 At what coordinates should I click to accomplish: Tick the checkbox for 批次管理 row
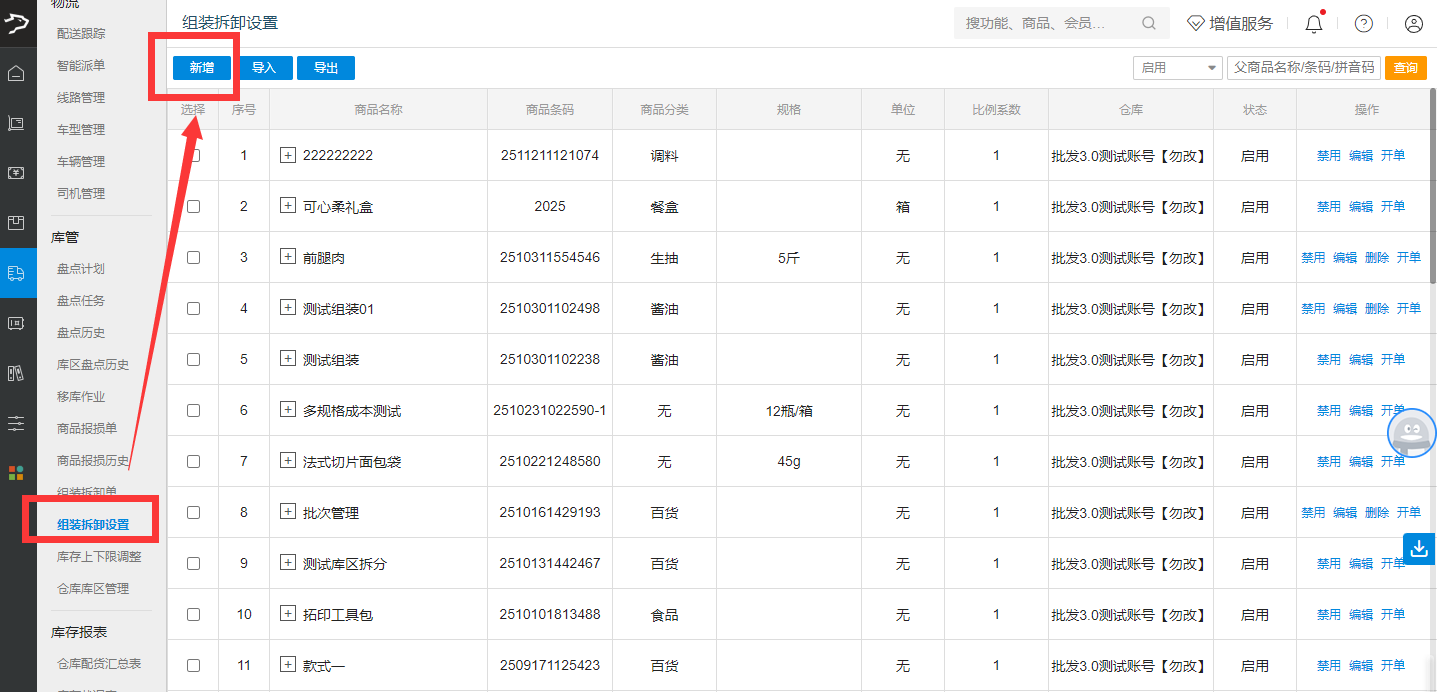[x=194, y=513]
